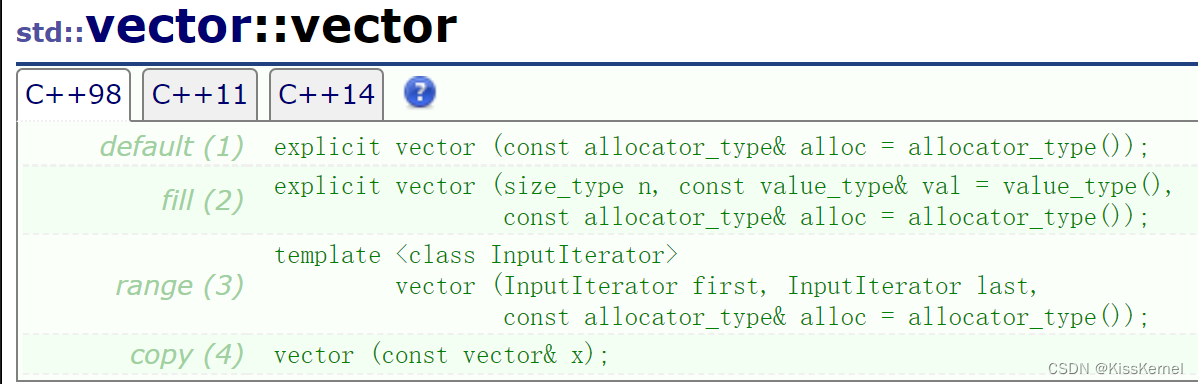Click the blue question mark help icon
This screenshot has width=1198, height=384.
419,92
